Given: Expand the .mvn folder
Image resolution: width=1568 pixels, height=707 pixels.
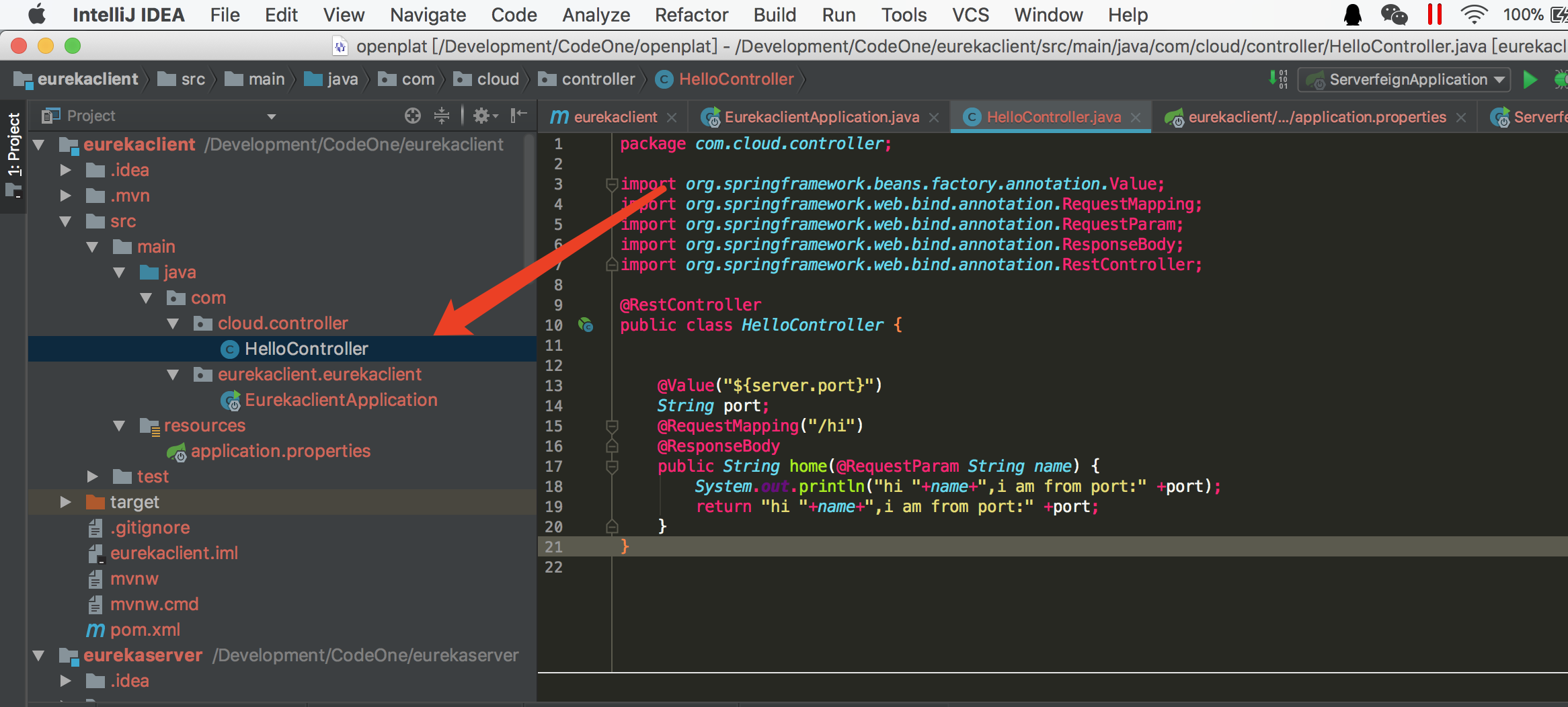Looking at the screenshot, I should pos(65,196).
